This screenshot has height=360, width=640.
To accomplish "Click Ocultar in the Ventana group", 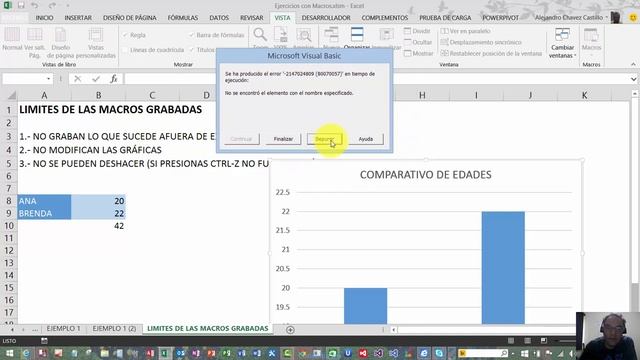I will point(418,42).
